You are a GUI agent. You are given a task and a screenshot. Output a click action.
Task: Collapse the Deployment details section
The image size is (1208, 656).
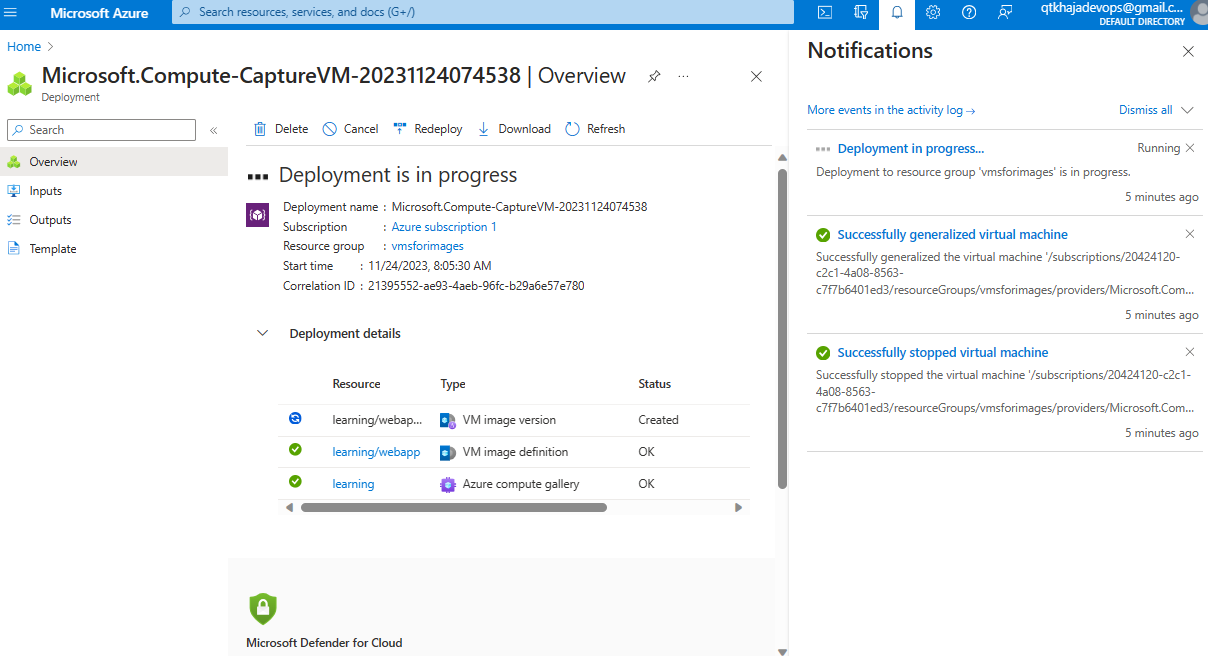coord(262,332)
